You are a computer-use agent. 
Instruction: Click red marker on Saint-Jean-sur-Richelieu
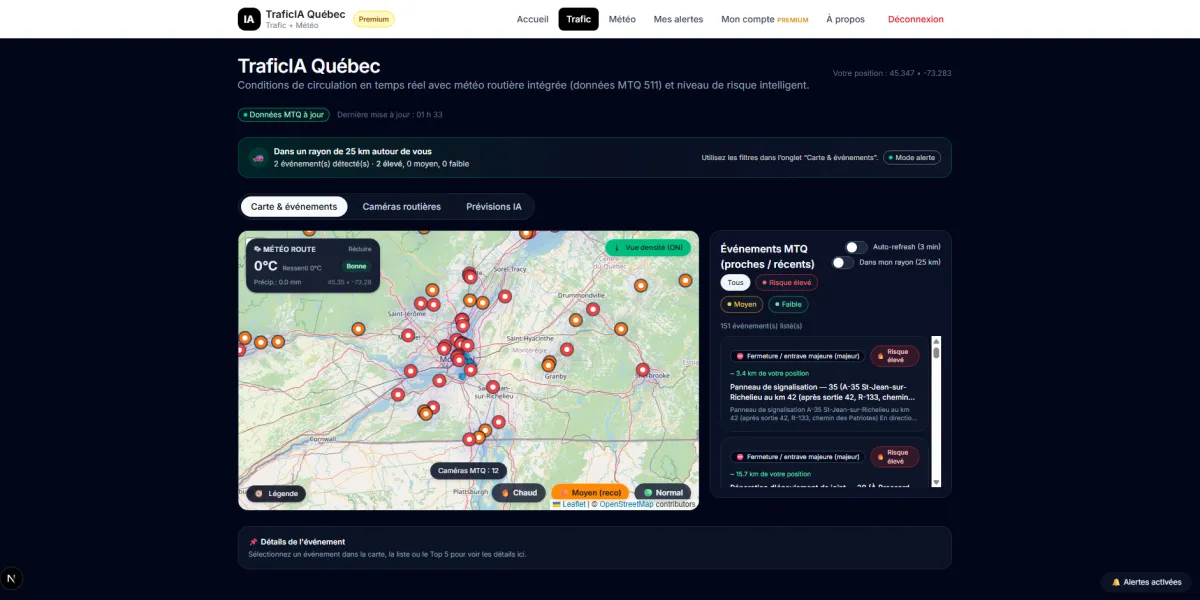492,387
